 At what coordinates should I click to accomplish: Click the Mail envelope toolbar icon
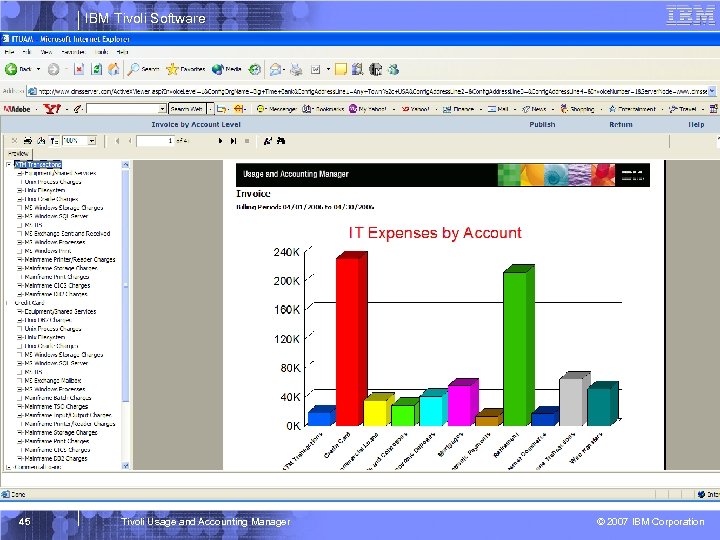point(276,69)
